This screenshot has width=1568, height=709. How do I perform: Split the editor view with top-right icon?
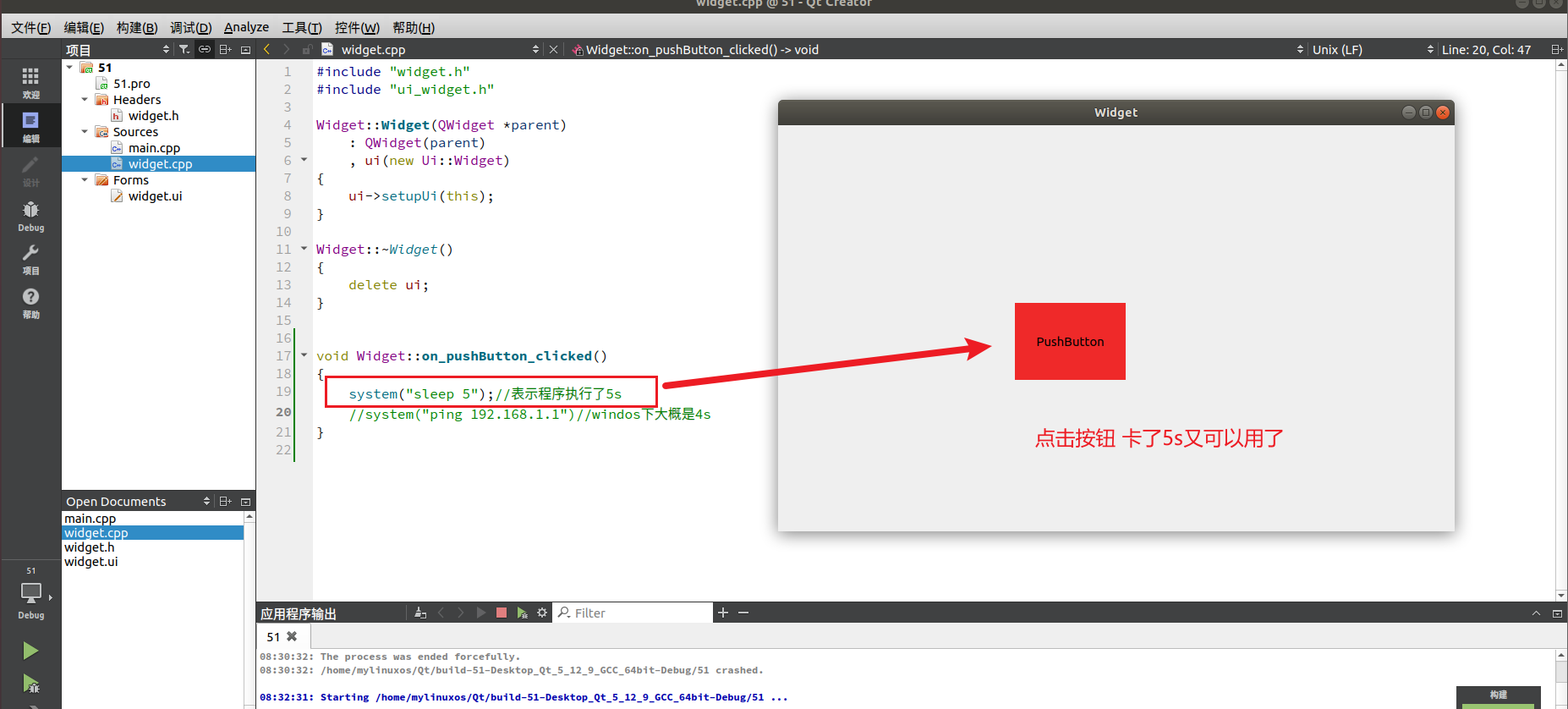1557,49
